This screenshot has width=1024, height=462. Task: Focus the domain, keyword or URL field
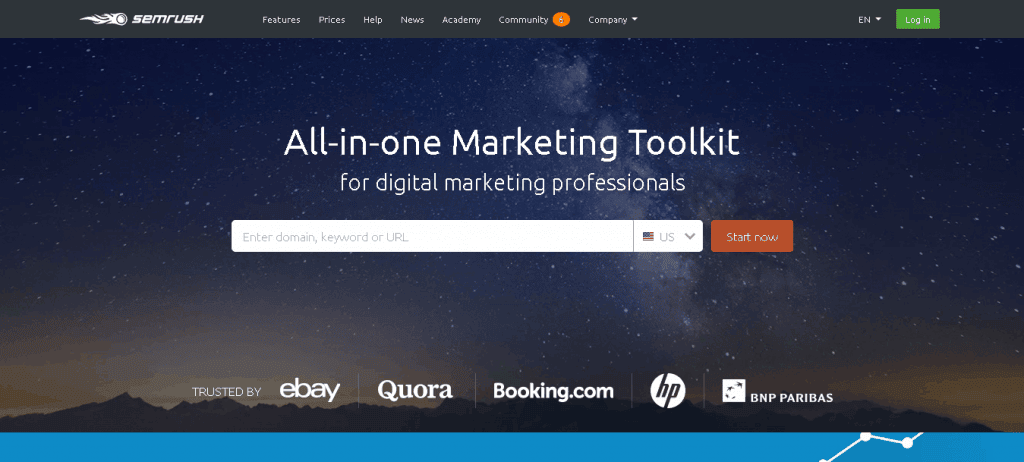(432, 236)
